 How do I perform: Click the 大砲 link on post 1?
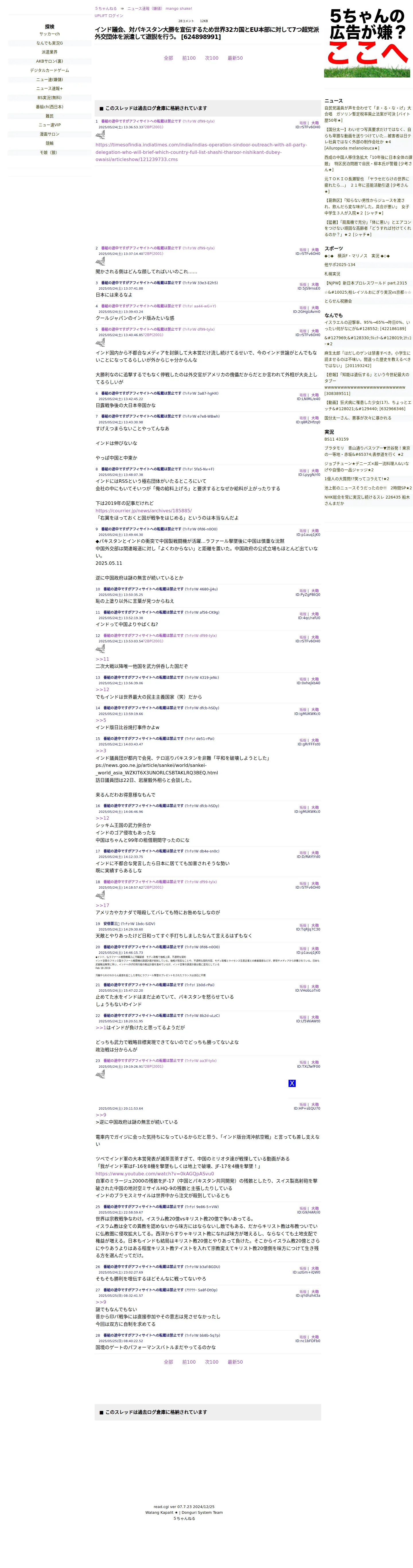pos(315,123)
